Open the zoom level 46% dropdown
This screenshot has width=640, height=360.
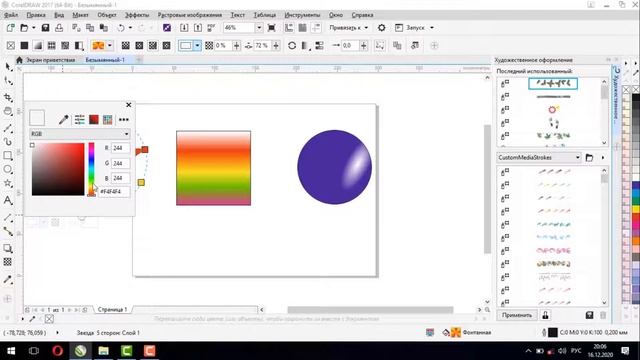tap(259, 28)
